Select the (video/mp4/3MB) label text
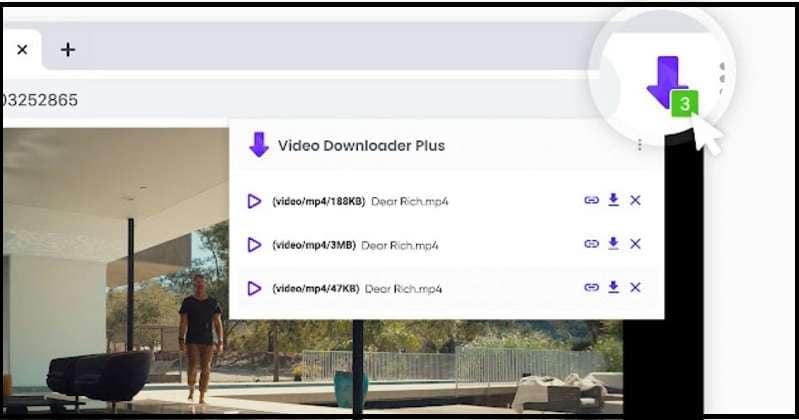The width and height of the screenshot is (799, 420). pos(314,245)
